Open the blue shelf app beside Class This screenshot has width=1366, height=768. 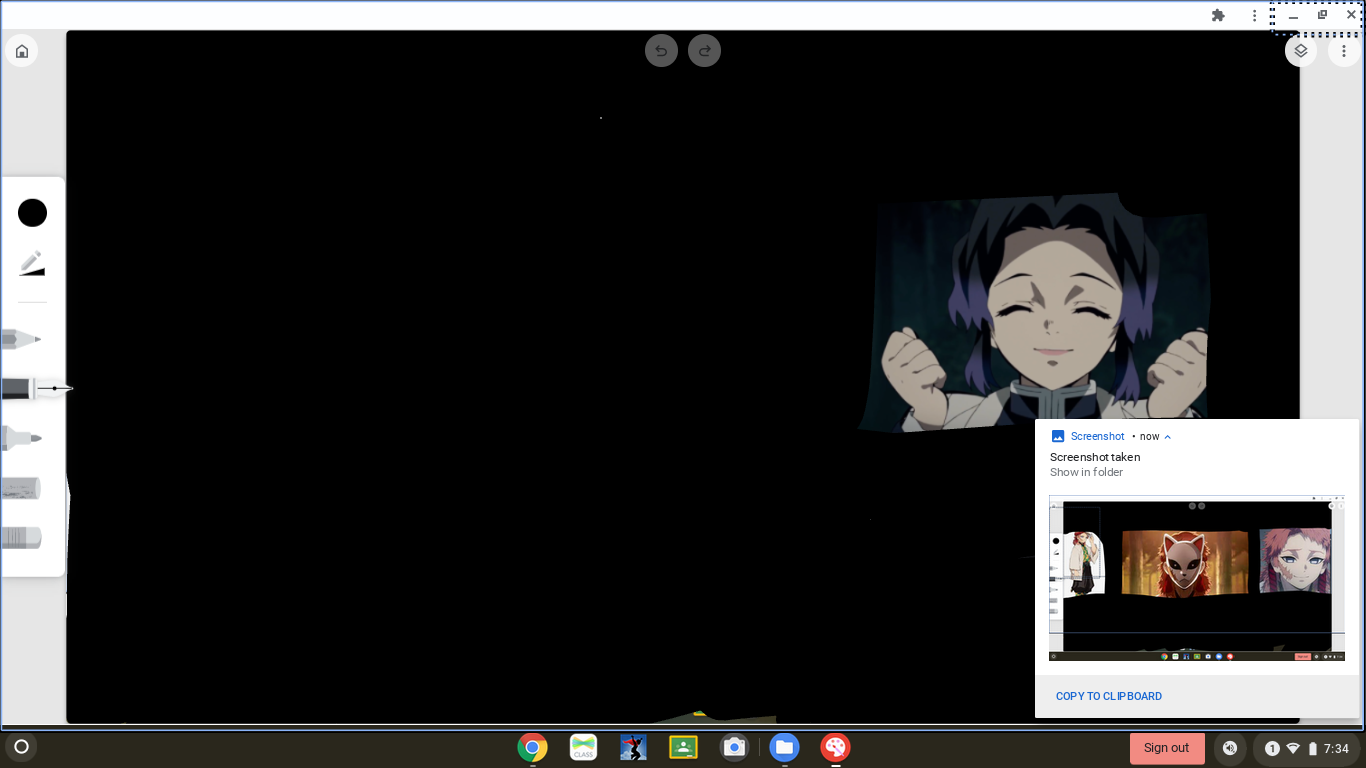[633, 747]
